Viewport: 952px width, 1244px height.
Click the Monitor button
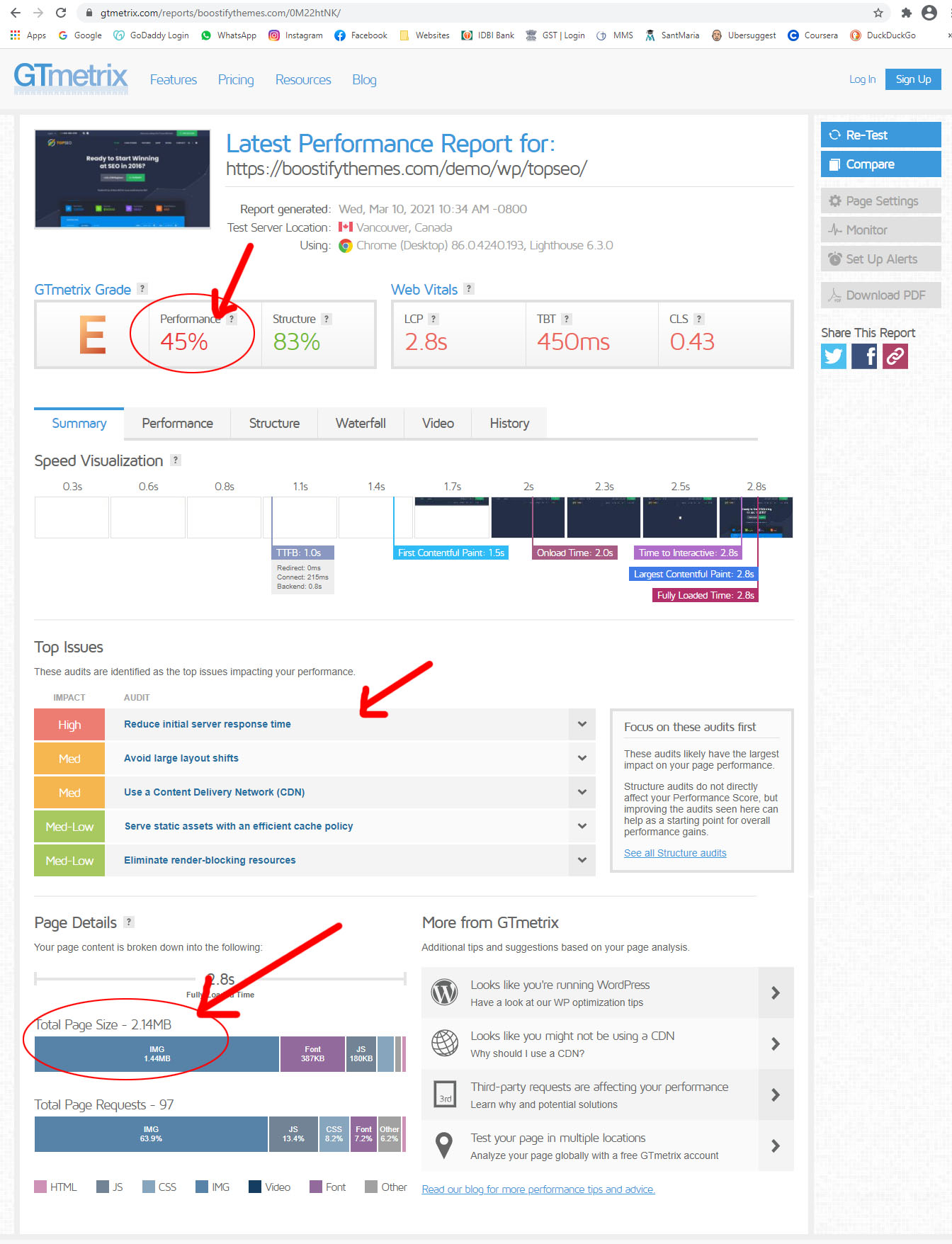(880, 230)
